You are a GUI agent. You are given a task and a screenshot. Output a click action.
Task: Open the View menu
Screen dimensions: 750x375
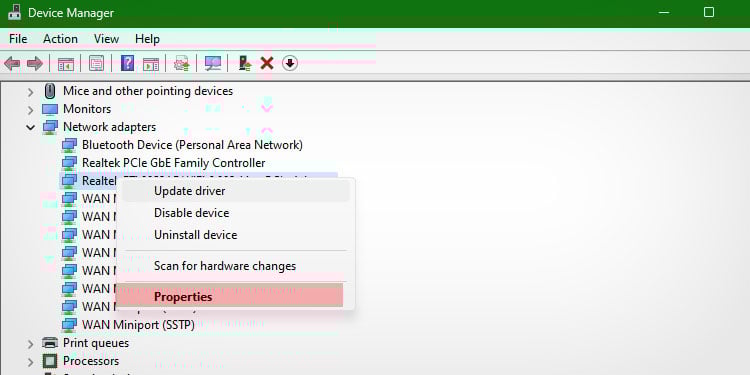(x=106, y=39)
